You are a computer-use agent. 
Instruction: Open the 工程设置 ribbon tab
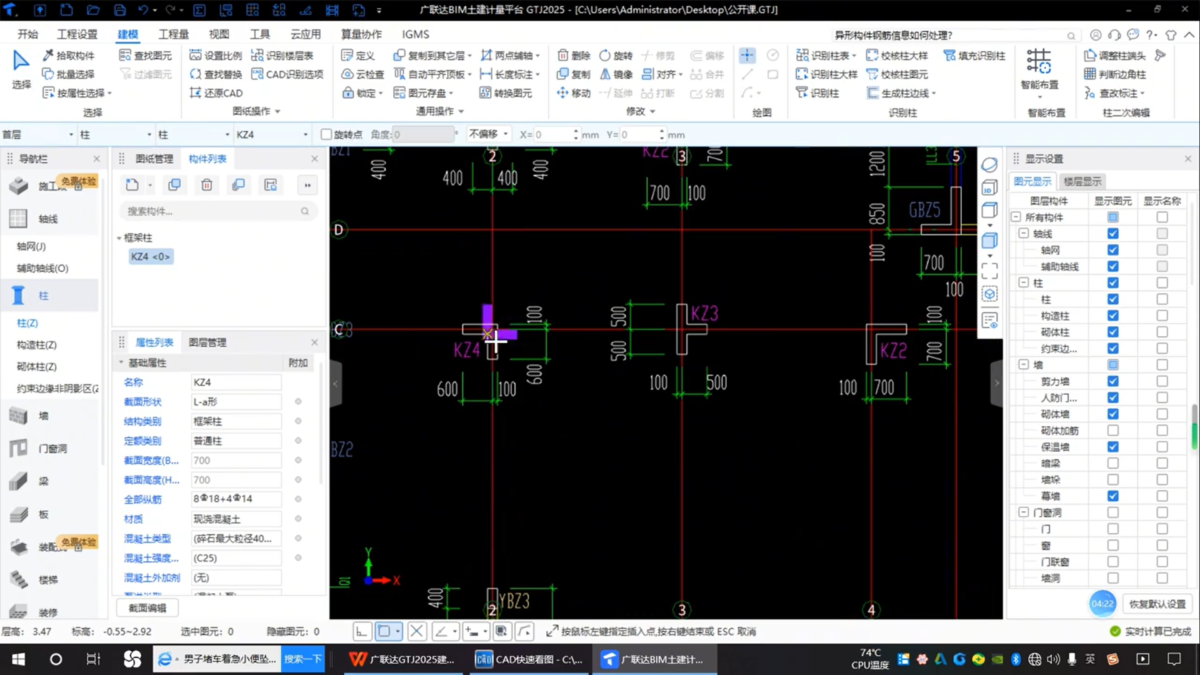point(77,34)
